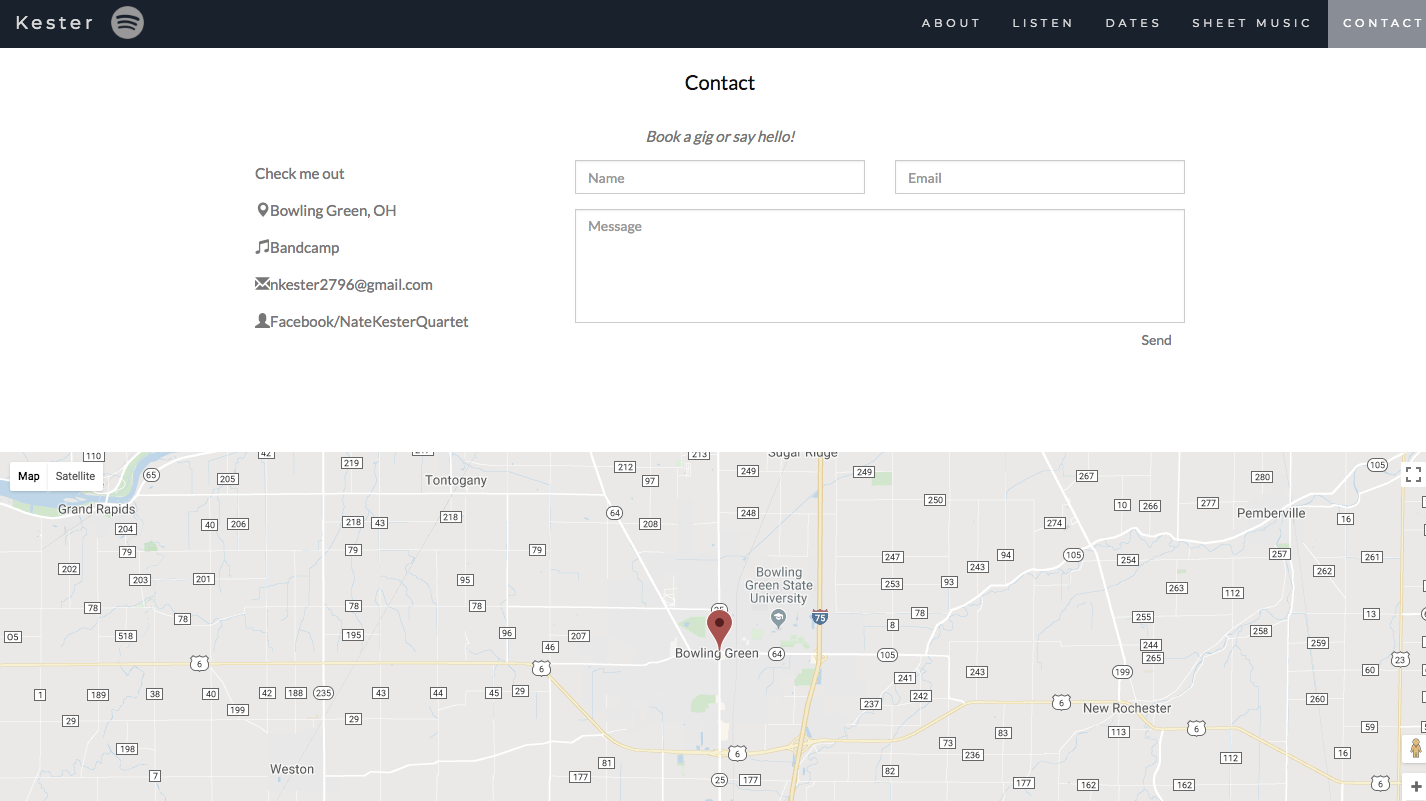
Task: Open the Bandcamp link
Action: coord(305,248)
